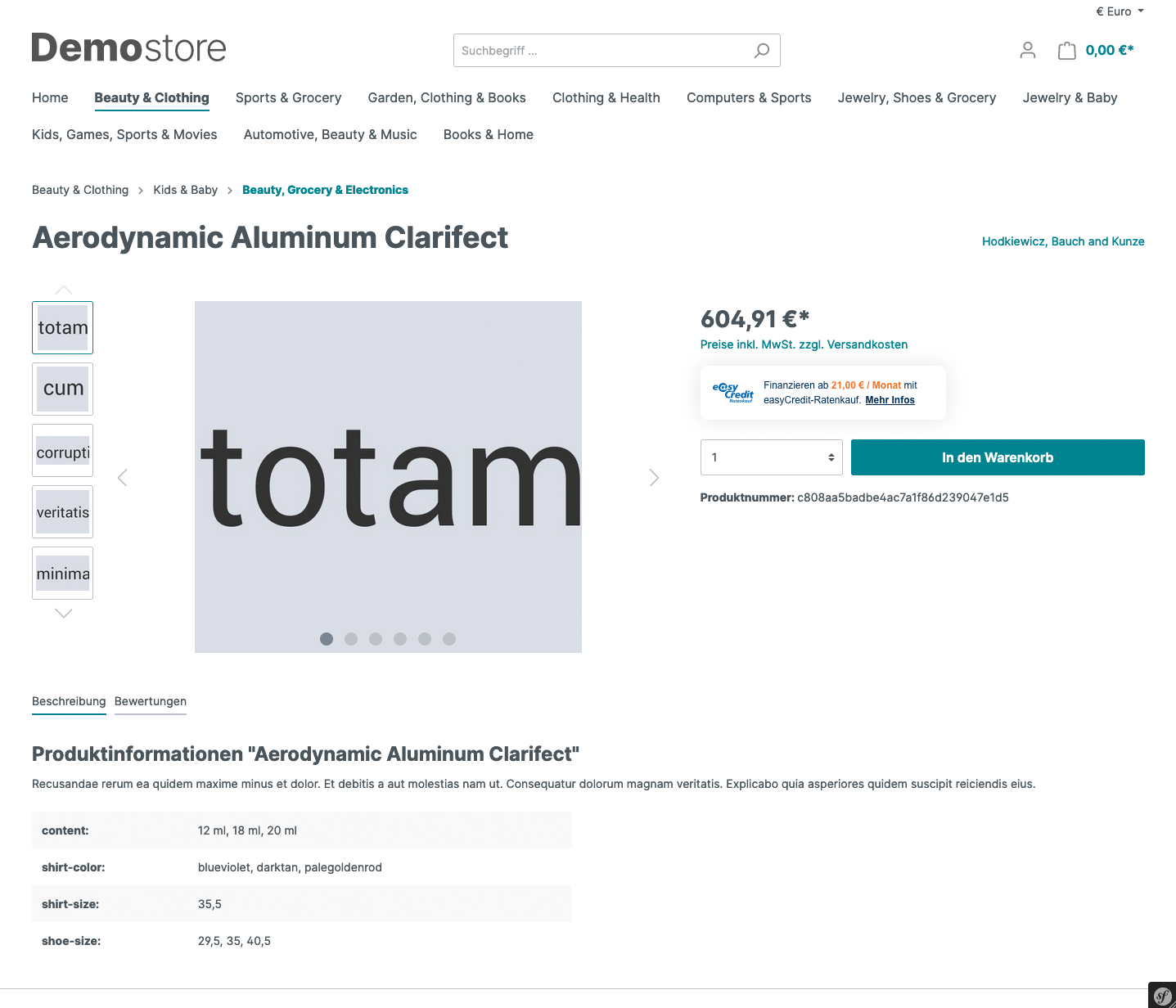Open the Mehr Infos link
This screenshot has height=1008, width=1176.
[890, 400]
